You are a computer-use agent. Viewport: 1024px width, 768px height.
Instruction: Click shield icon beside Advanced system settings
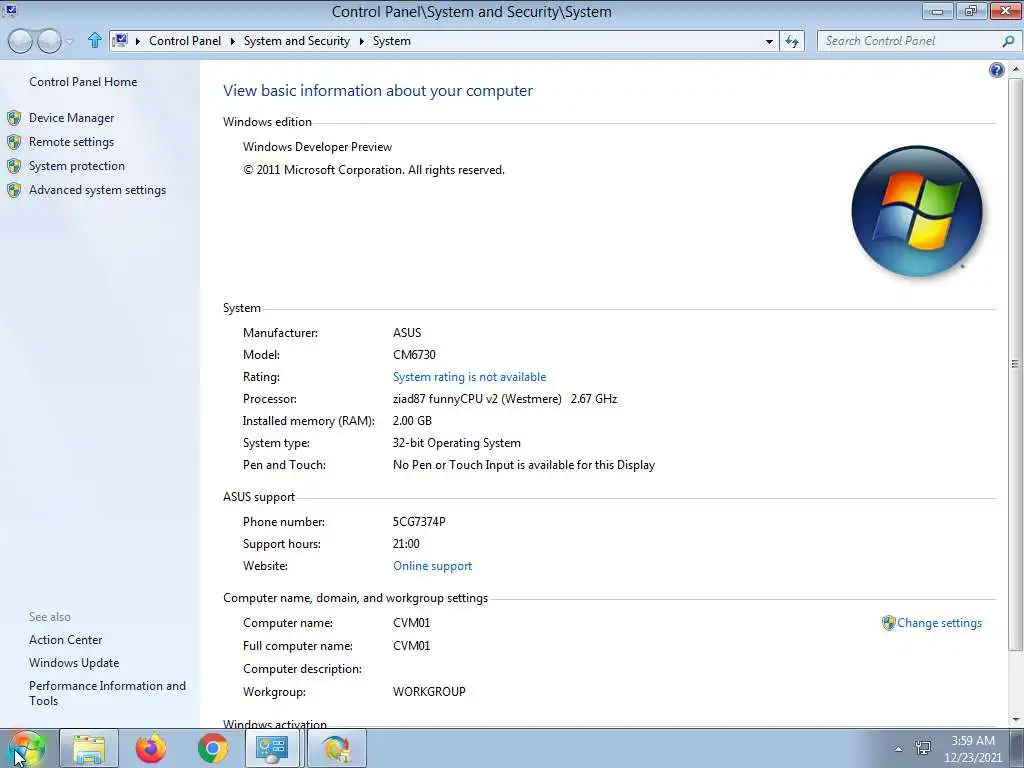tap(14, 191)
